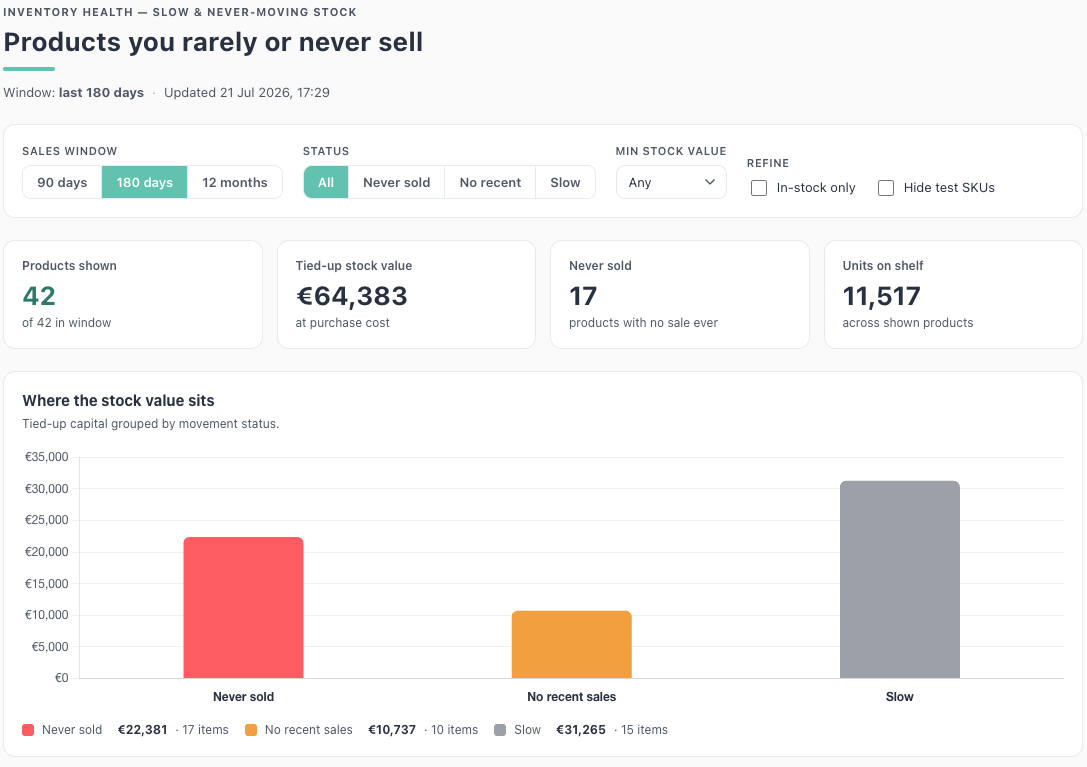Screen dimensions: 1087x767
Task: Click the chevron in the Any dropdown
Action: 709,182
